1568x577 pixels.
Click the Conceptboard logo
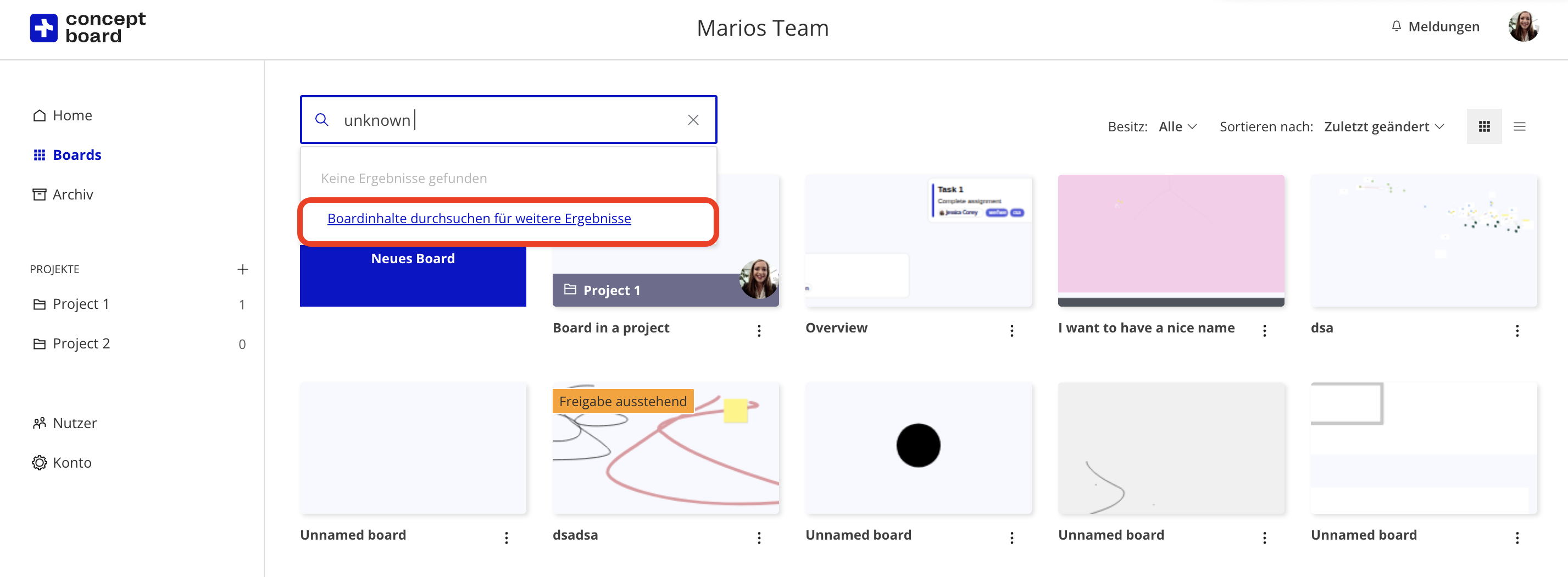click(88, 28)
